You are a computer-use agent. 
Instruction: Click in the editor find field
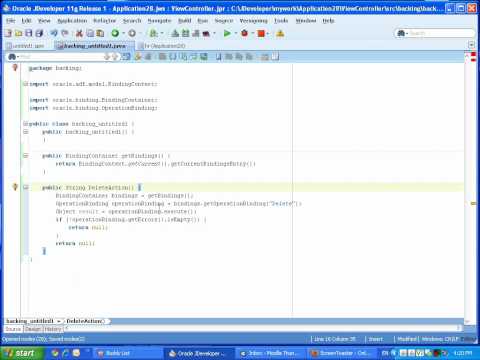62,57
